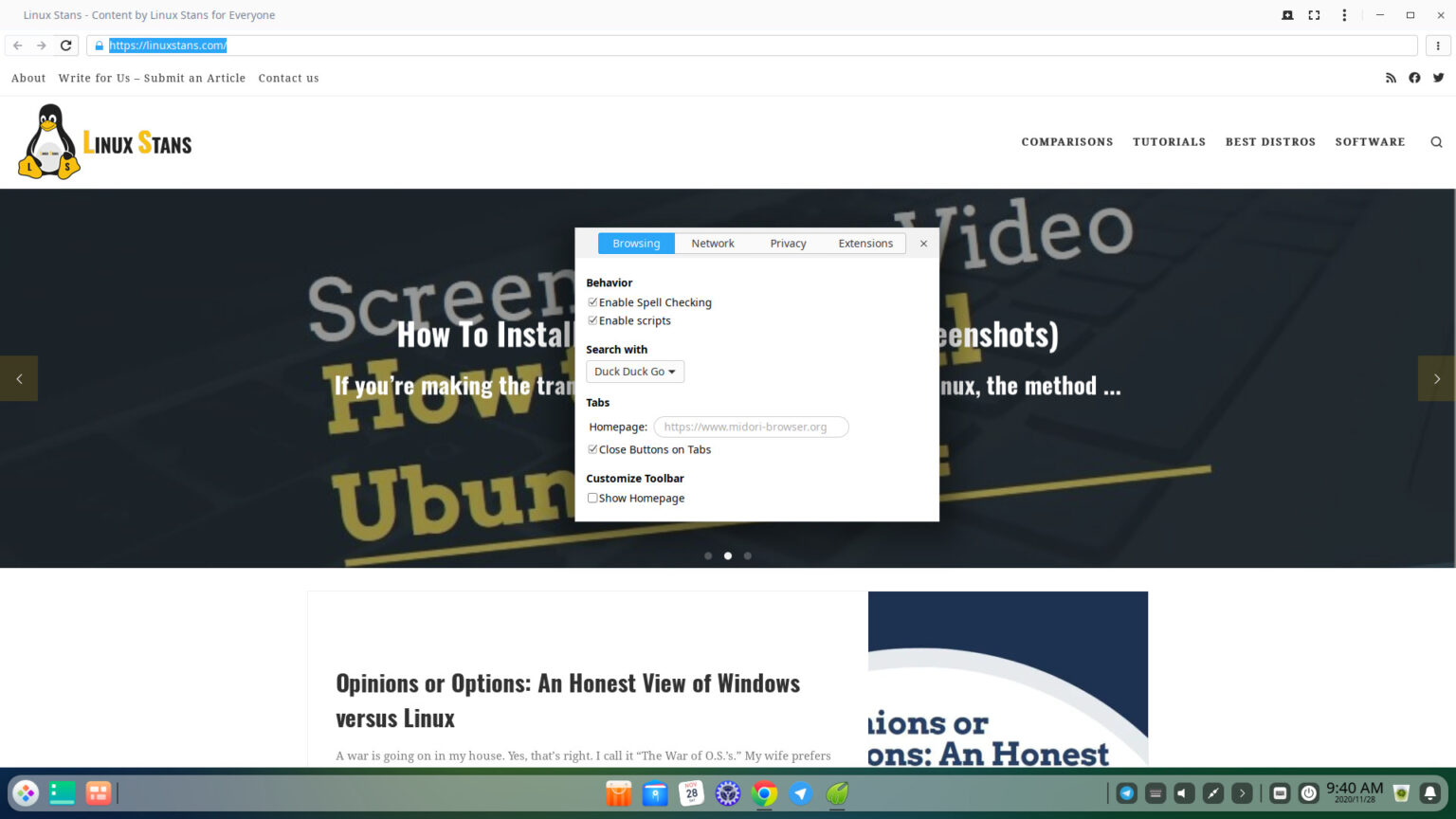This screenshot has width=1456, height=819.
Task: Open the TUTORIALS navigation item
Action: coord(1169,141)
